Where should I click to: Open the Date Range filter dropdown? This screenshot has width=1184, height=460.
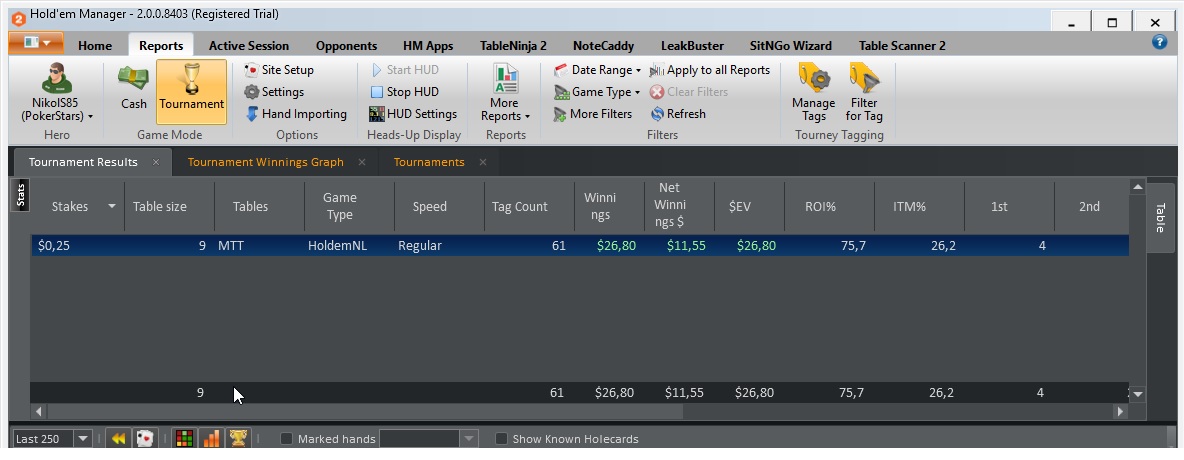point(597,69)
